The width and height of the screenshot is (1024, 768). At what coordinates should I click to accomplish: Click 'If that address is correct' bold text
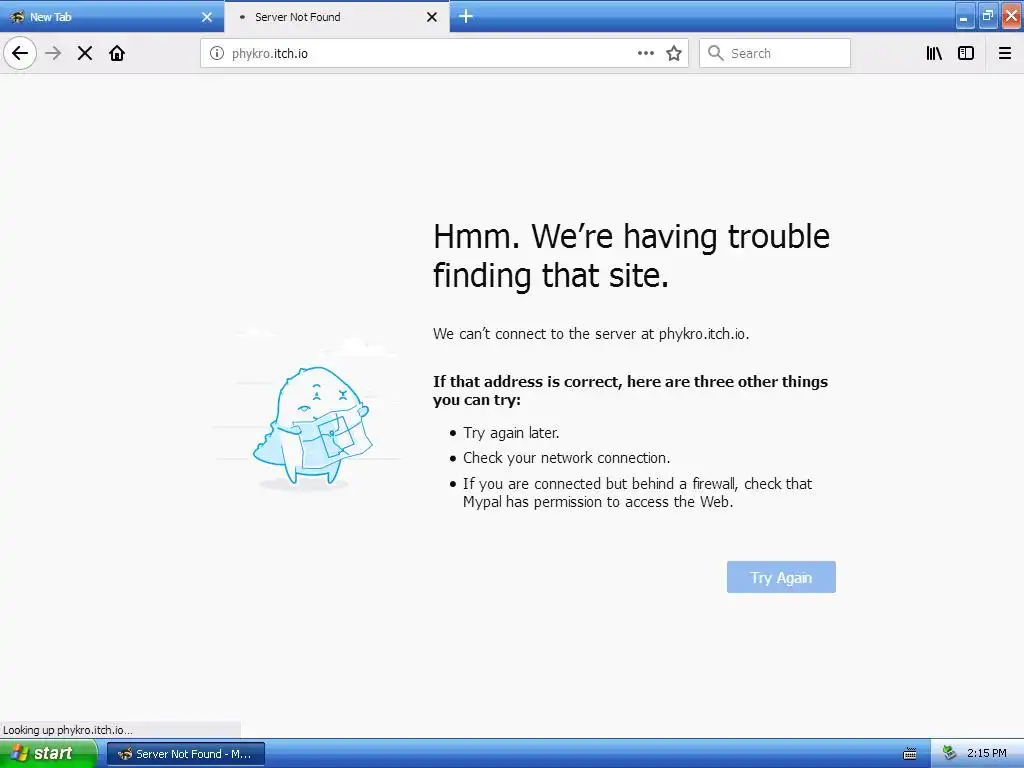630,391
